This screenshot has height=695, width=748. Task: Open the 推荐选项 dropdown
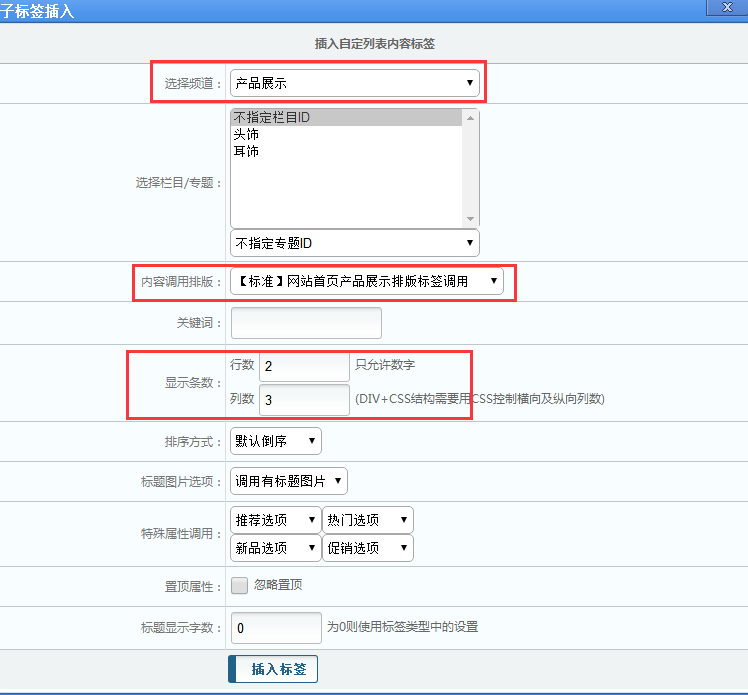(x=275, y=520)
